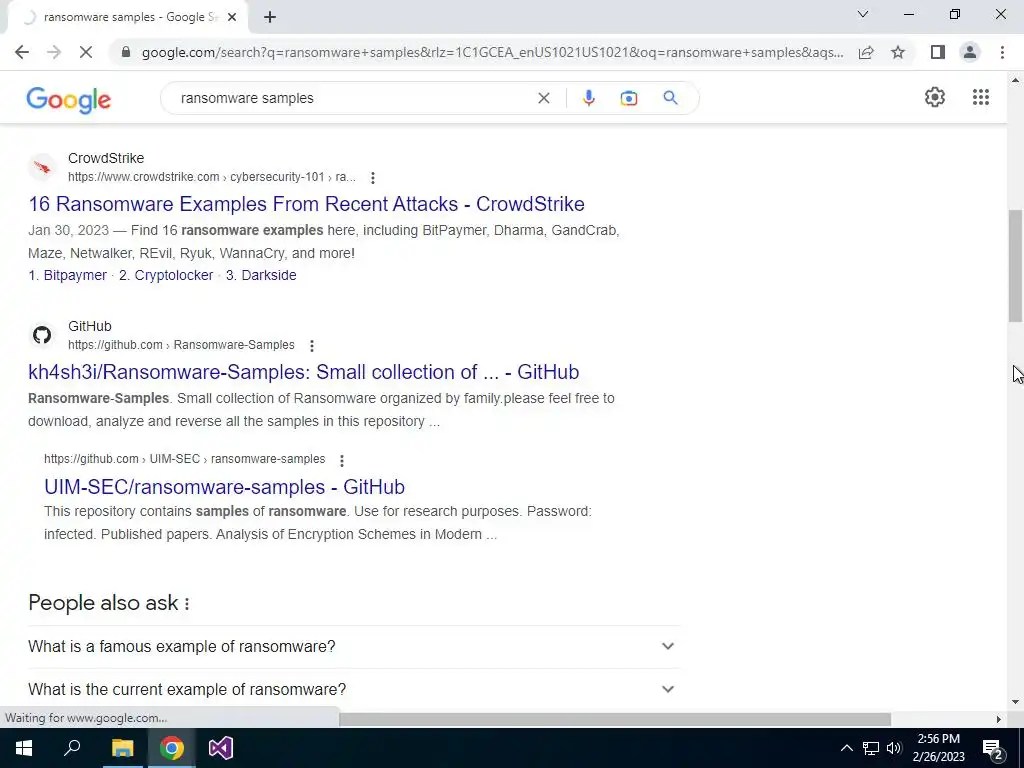The width and height of the screenshot is (1024, 768).
Task: Click the vertical scrollbar thumb
Action: [x=1015, y=266]
